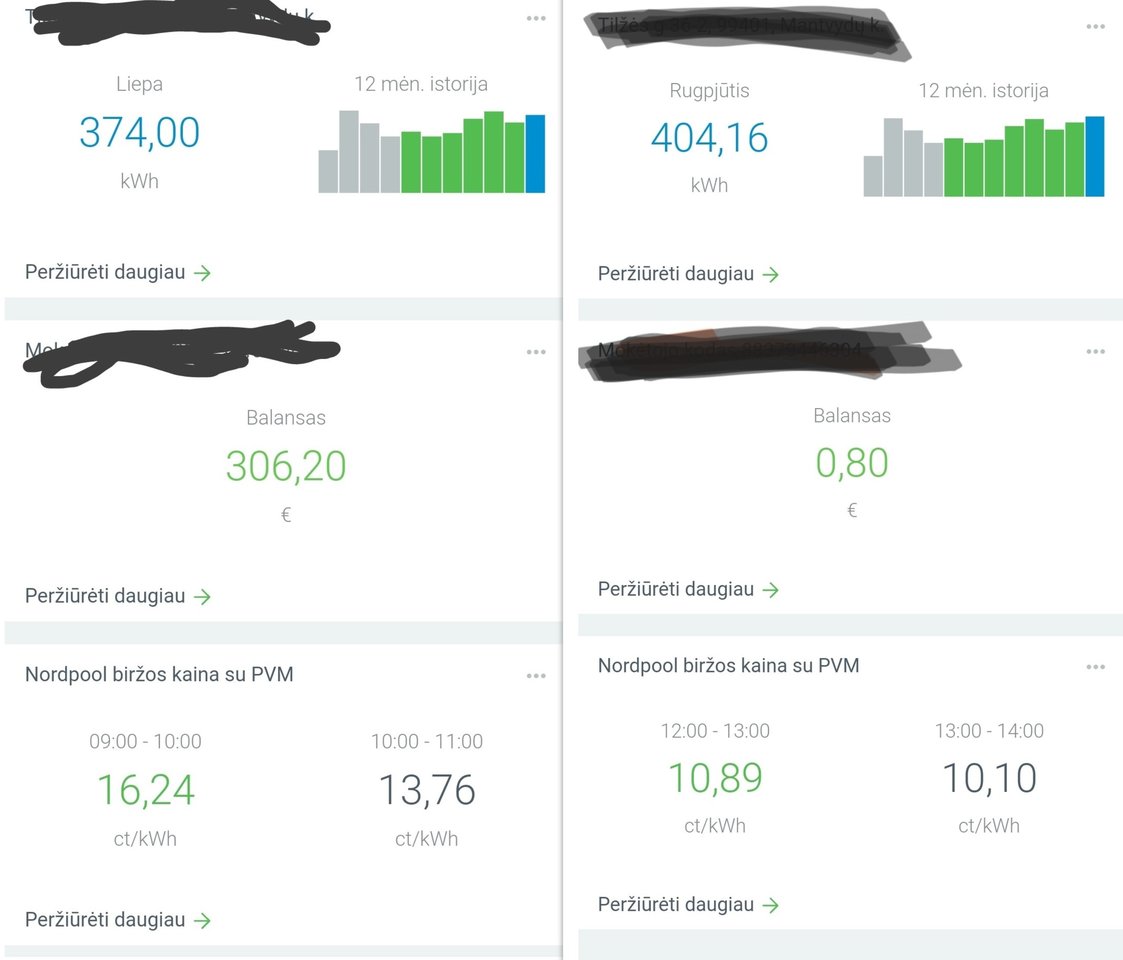
Task: Select the blue bar in right 12 mėn. chart
Action: point(1094,157)
